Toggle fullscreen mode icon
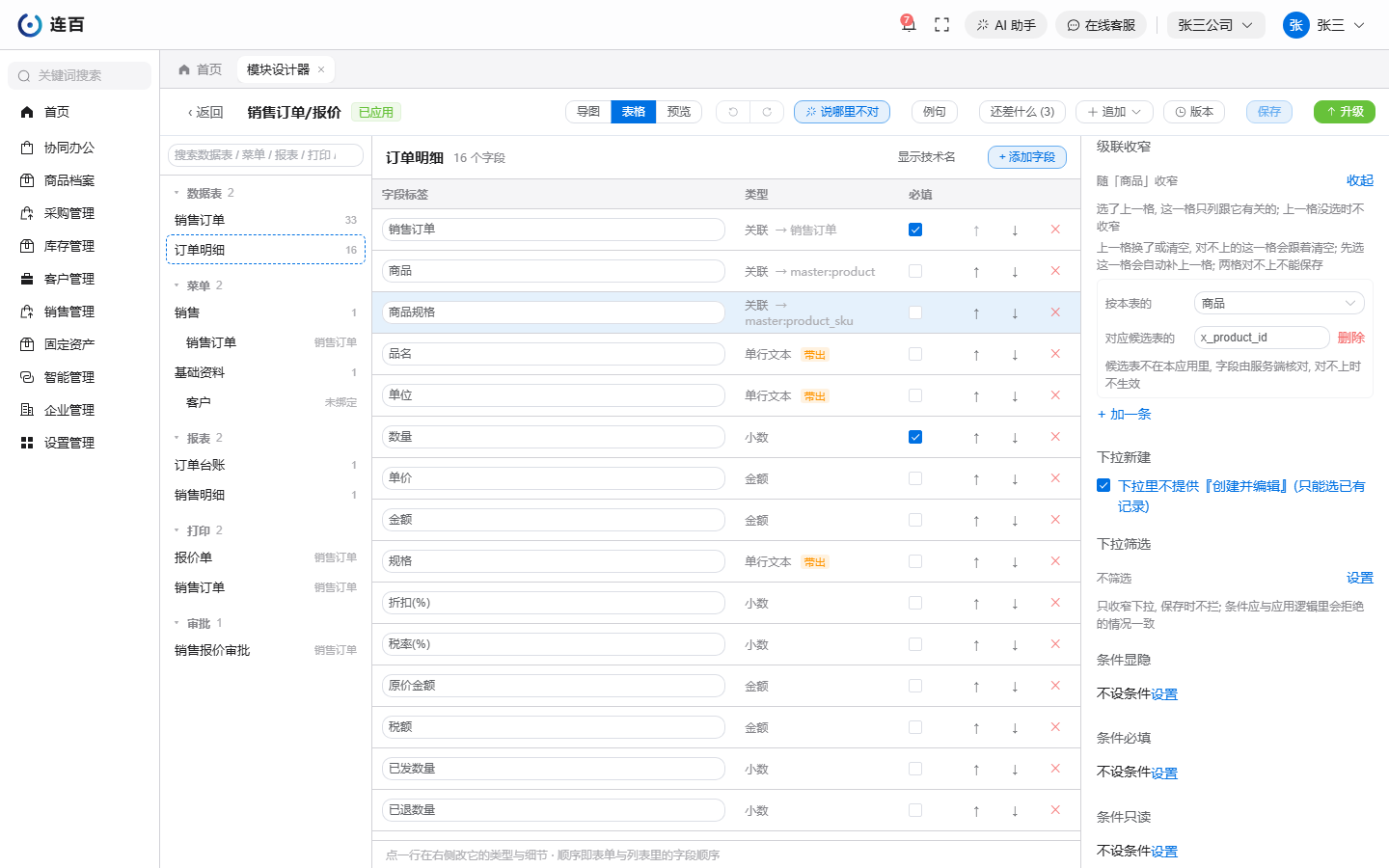Screen dimensions: 1389x868 (942, 25)
